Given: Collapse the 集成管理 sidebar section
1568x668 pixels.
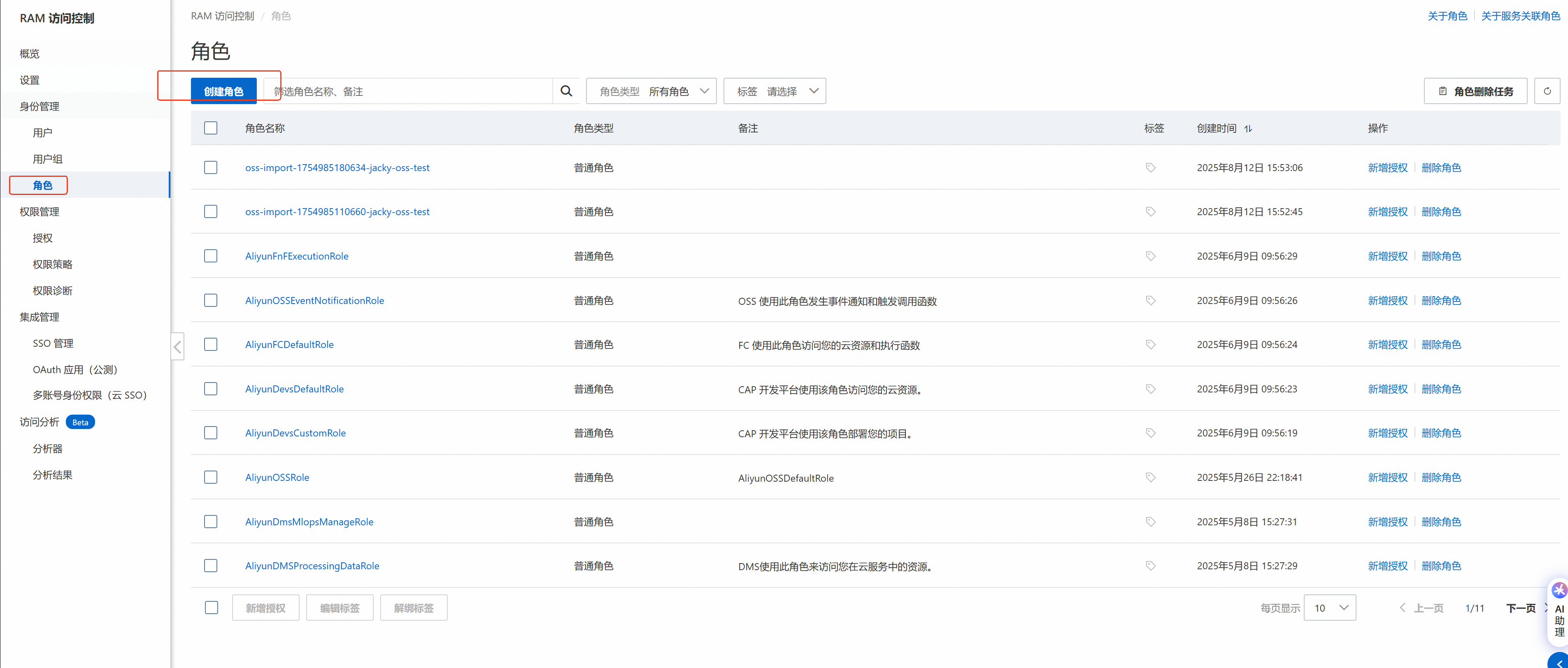Looking at the screenshot, I should [x=40, y=317].
